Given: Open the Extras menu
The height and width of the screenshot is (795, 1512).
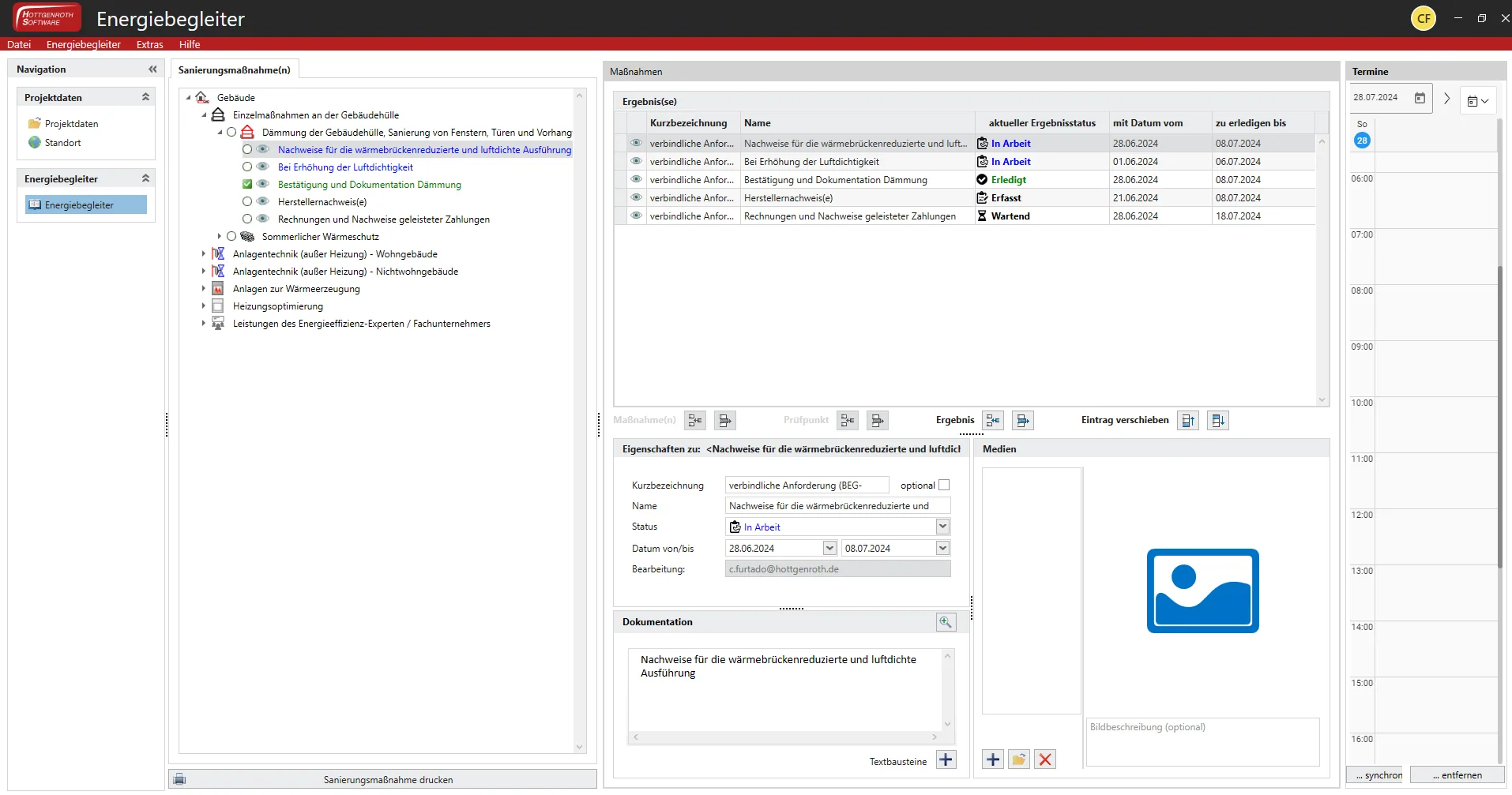Looking at the screenshot, I should point(149,44).
